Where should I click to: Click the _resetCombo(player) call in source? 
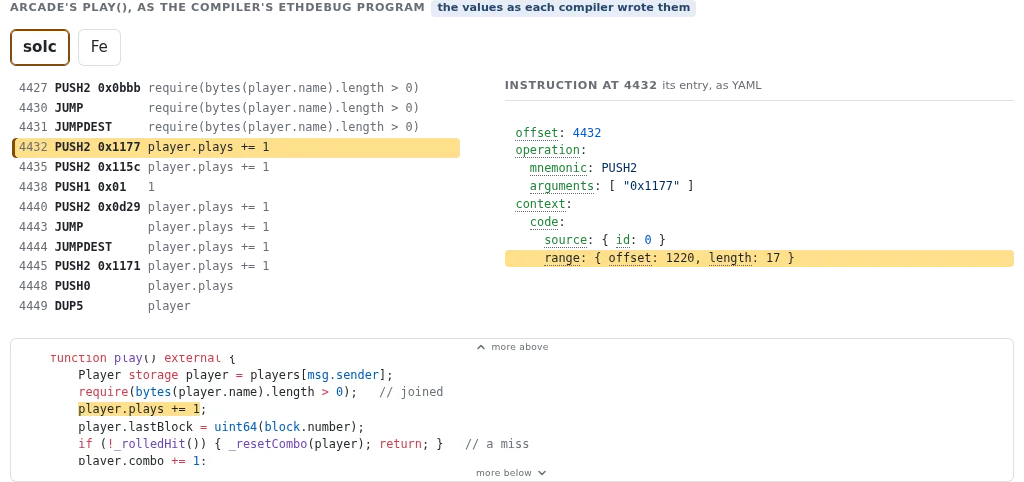(298, 444)
